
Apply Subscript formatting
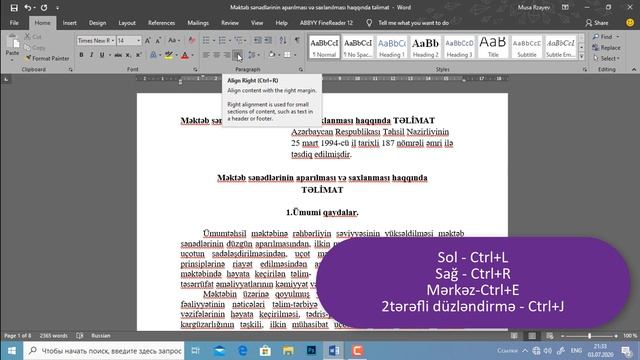128,55
